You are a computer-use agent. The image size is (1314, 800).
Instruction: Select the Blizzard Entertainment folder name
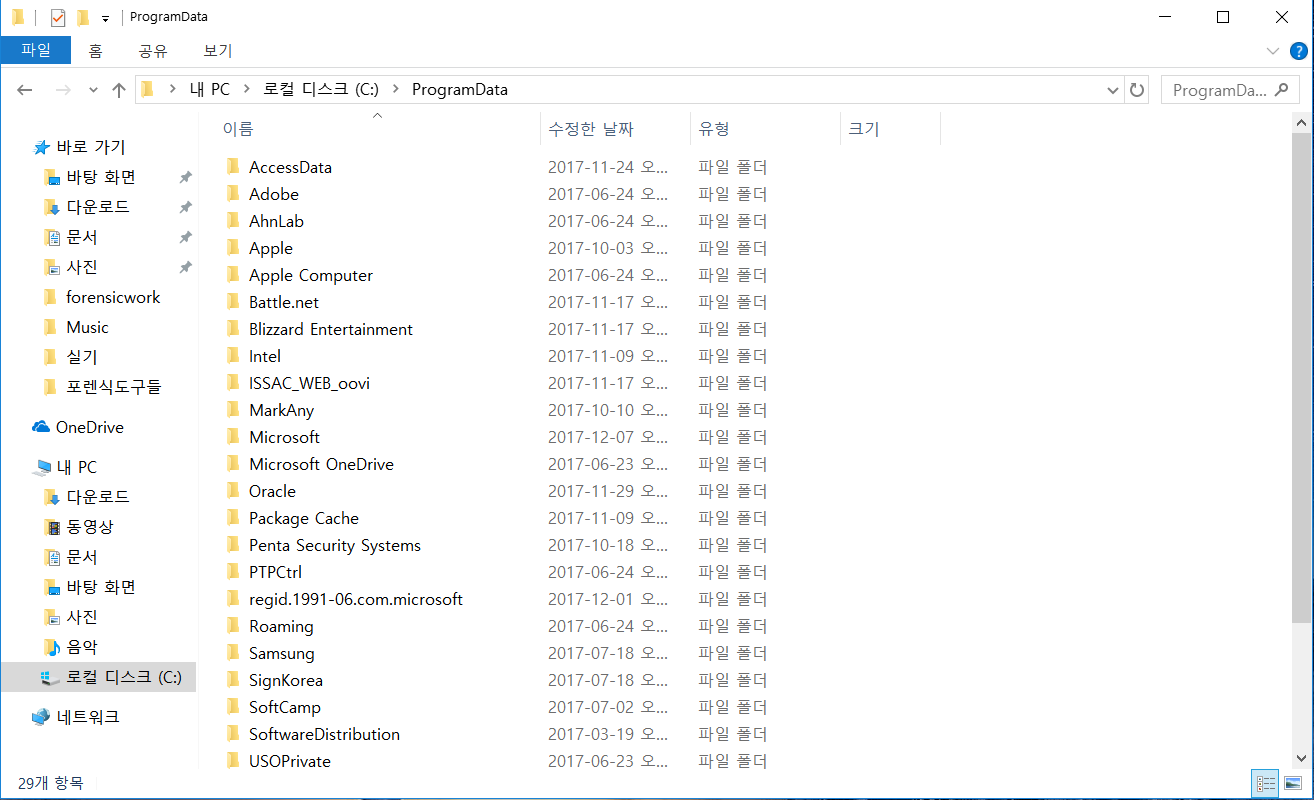(x=331, y=329)
